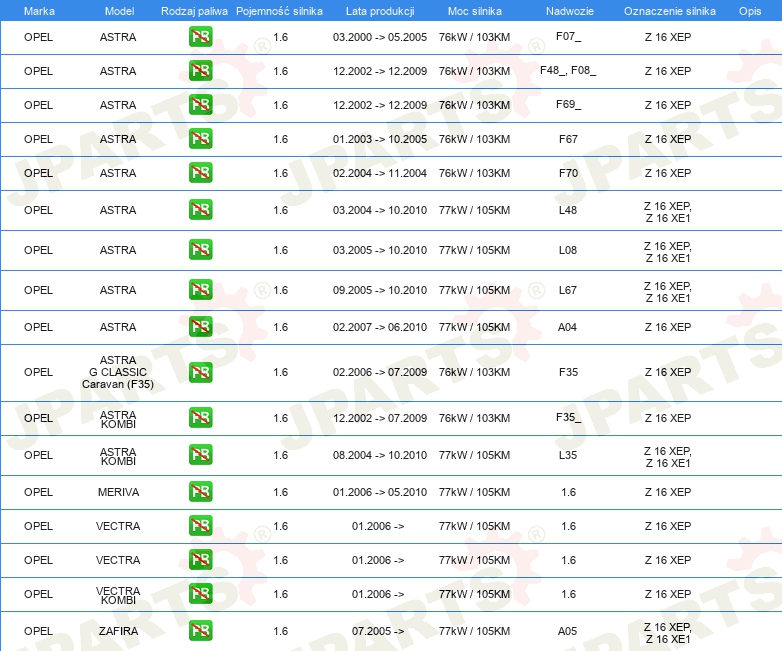Click the fuel icon in the Vectra Kombi row
The width and height of the screenshot is (782, 651).
click(200, 594)
